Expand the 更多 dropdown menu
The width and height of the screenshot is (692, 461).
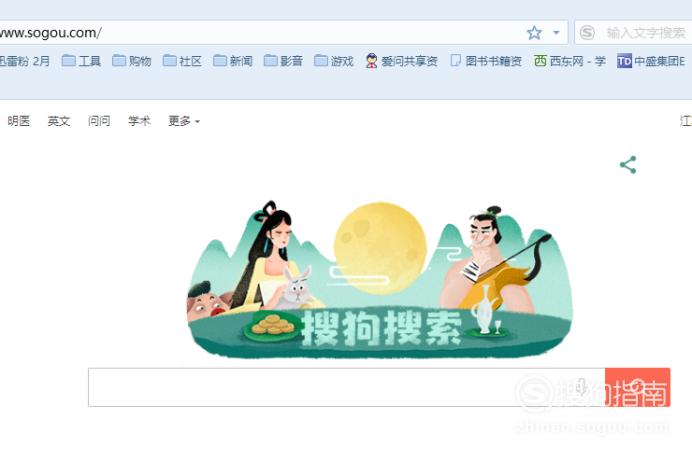pos(184,121)
